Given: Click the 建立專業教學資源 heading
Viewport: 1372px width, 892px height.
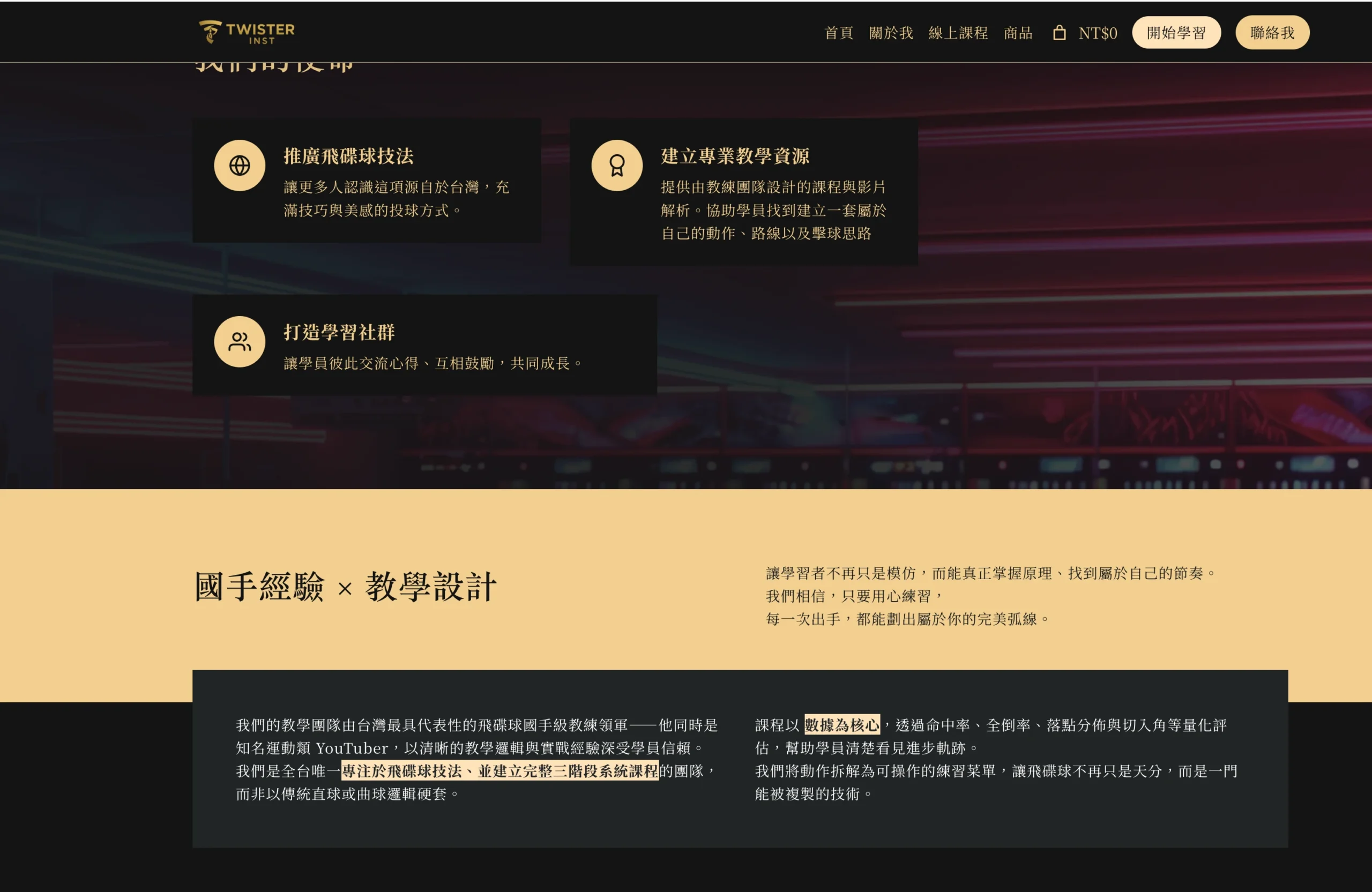Looking at the screenshot, I should pyautogui.click(x=734, y=156).
